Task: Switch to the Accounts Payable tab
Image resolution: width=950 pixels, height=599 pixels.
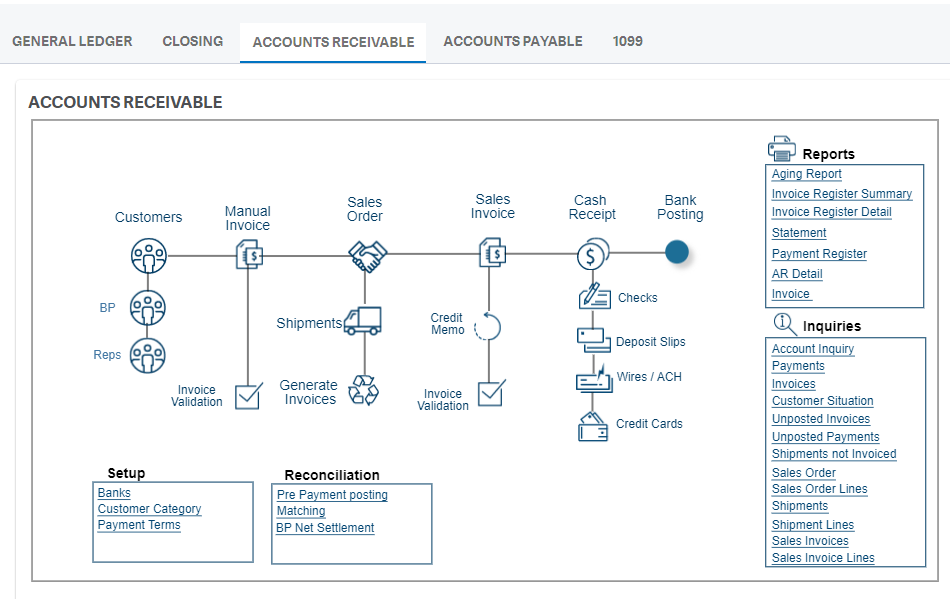Action: click(513, 41)
